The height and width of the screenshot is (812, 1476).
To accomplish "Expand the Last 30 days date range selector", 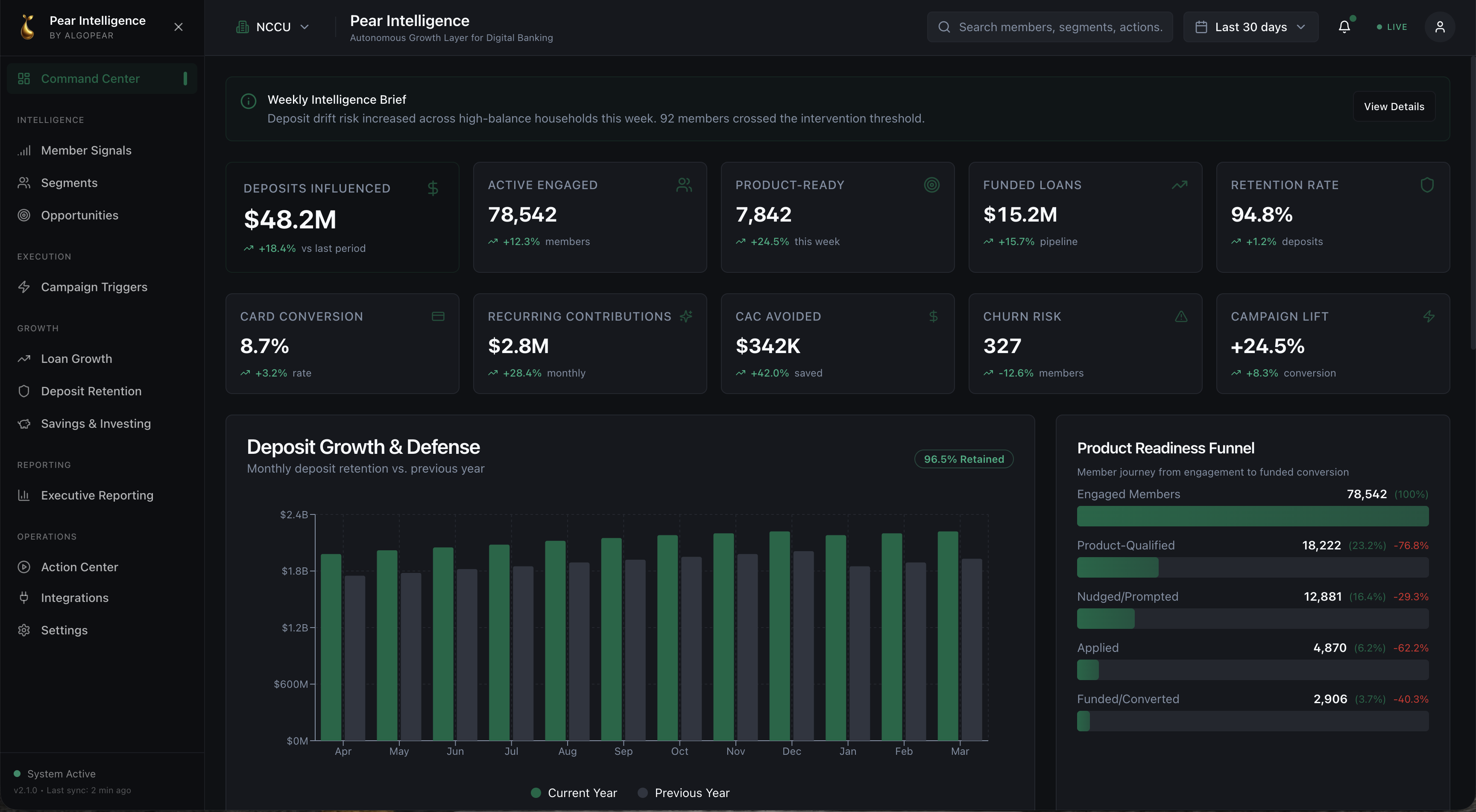I will 1251,26.
